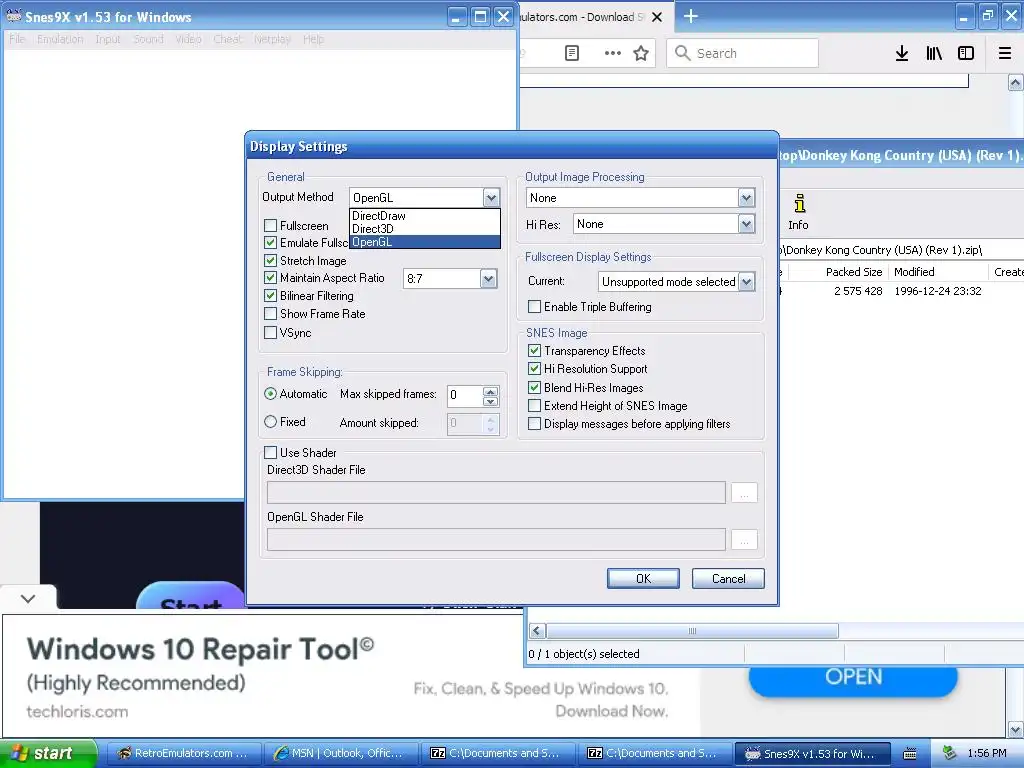The height and width of the screenshot is (768, 1024).
Task: Open Firefox downloads arrow icon
Action: (901, 53)
